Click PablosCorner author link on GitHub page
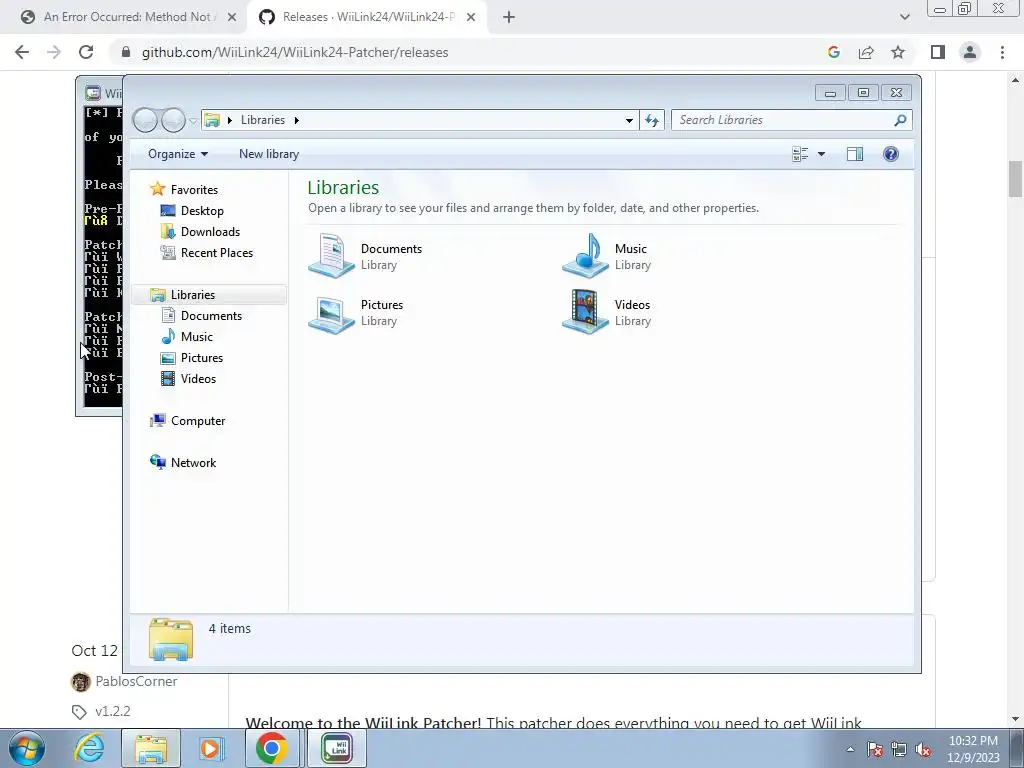Image resolution: width=1024 pixels, height=768 pixels. (136, 681)
